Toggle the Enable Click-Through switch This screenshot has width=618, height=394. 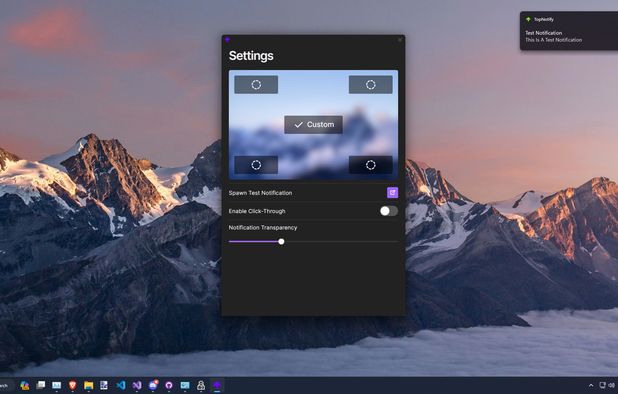pos(389,211)
